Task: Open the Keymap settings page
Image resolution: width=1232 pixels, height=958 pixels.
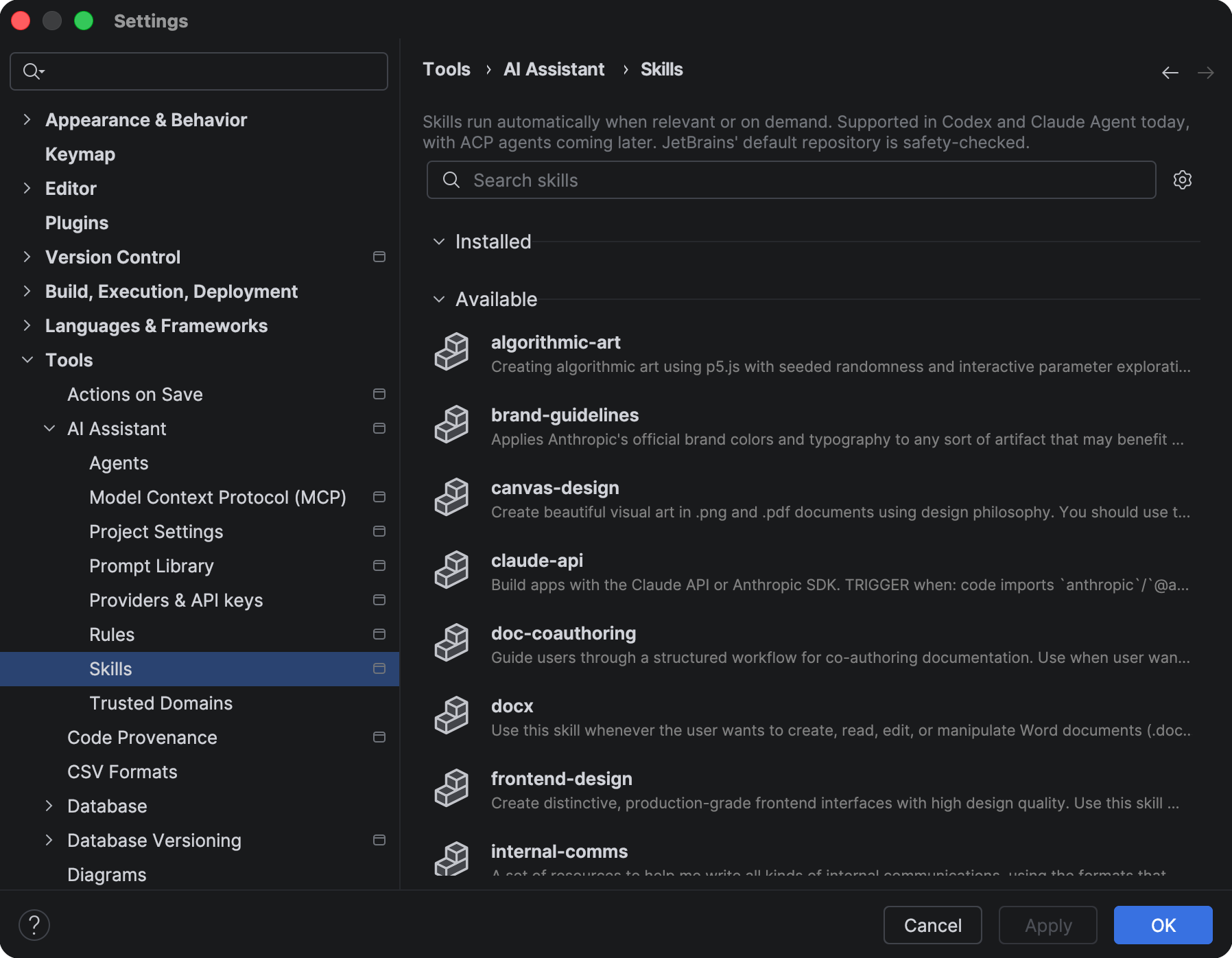Action: point(80,154)
